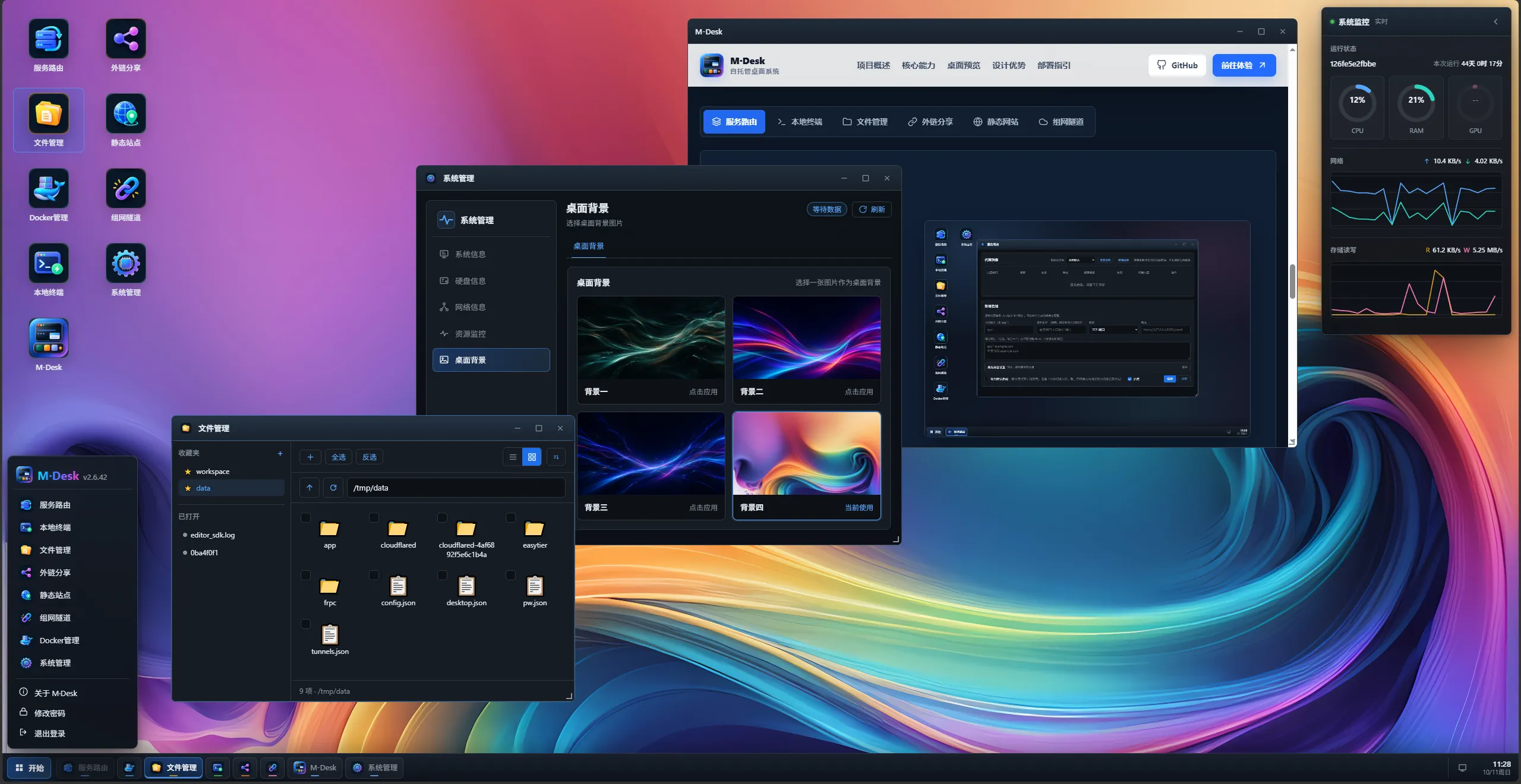This screenshot has width=1521, height=784.
Task: Tick the checkbox for cloudflared folder
Action: pyautogui.click(x=374, y=517)
